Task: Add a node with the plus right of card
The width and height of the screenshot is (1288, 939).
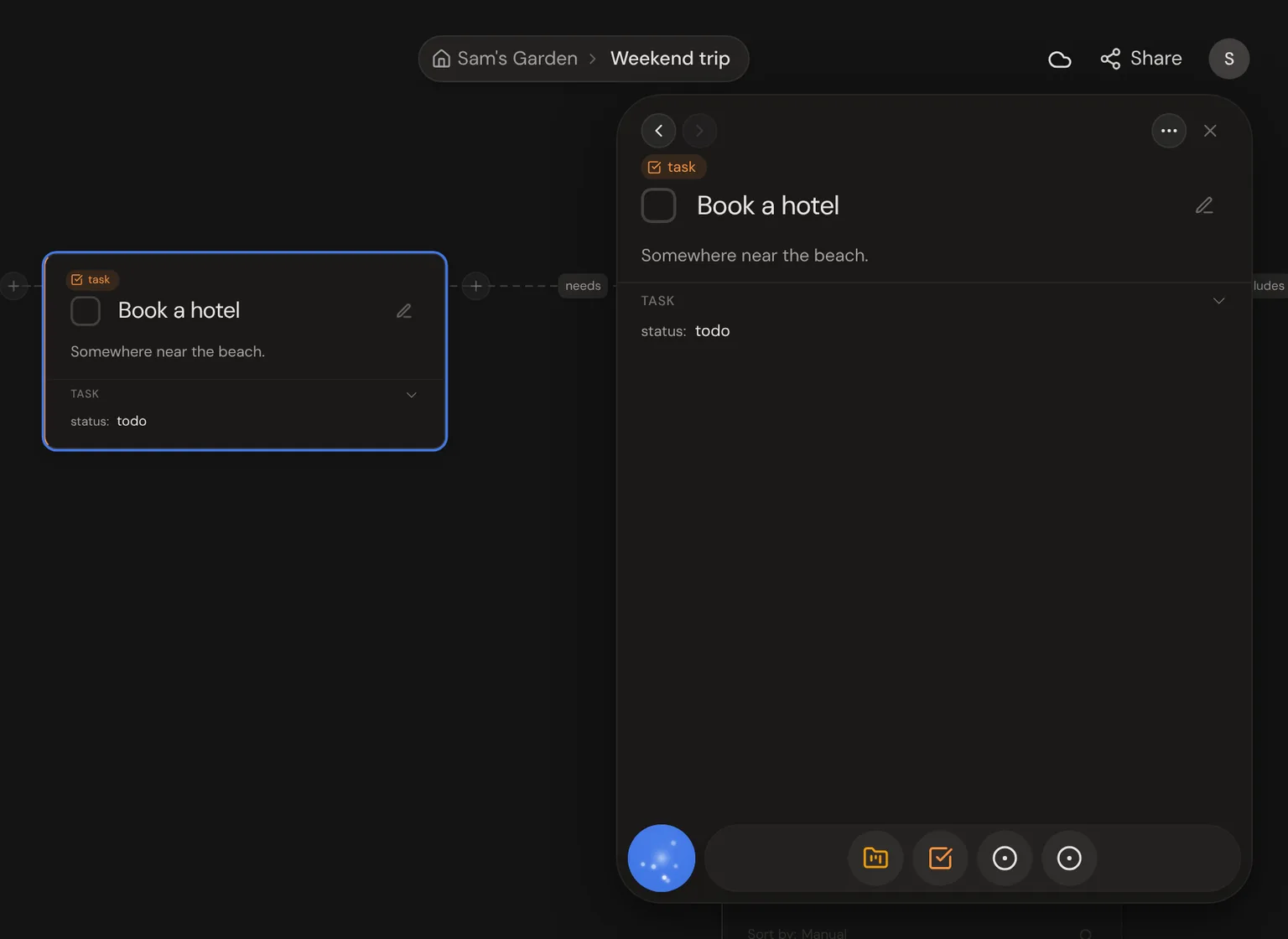Action: [x=475, y=286]
